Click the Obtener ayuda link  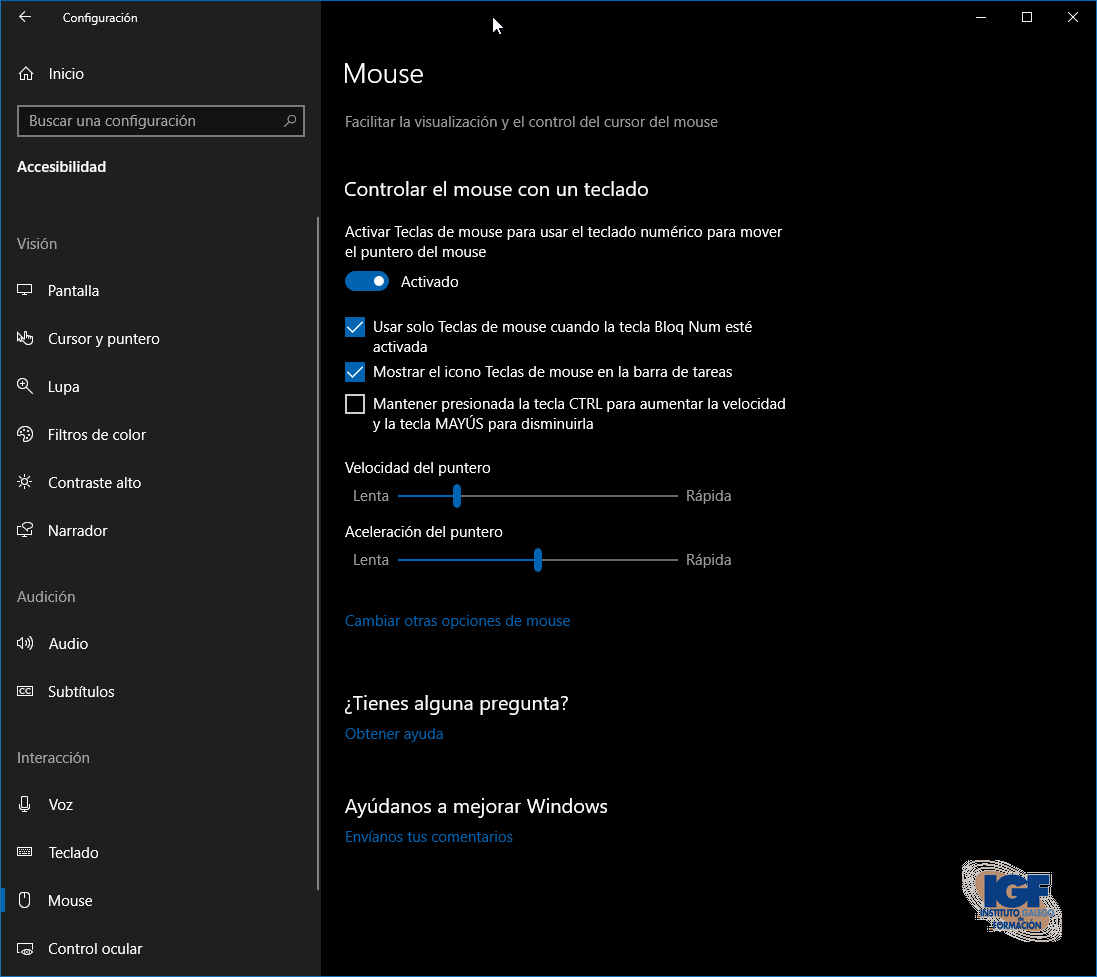click(x=394, y=734)
